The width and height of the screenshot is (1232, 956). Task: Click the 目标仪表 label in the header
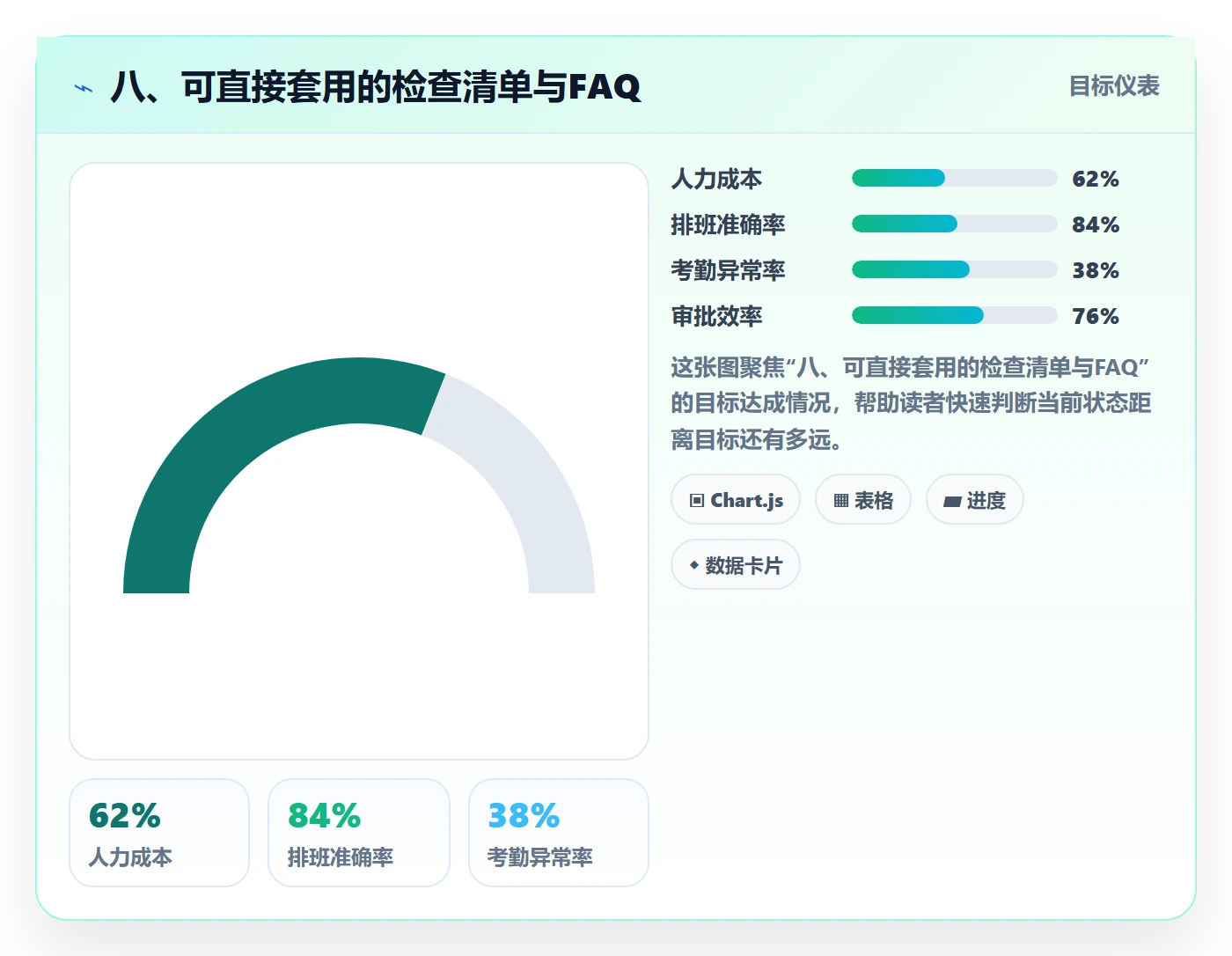1114,86
